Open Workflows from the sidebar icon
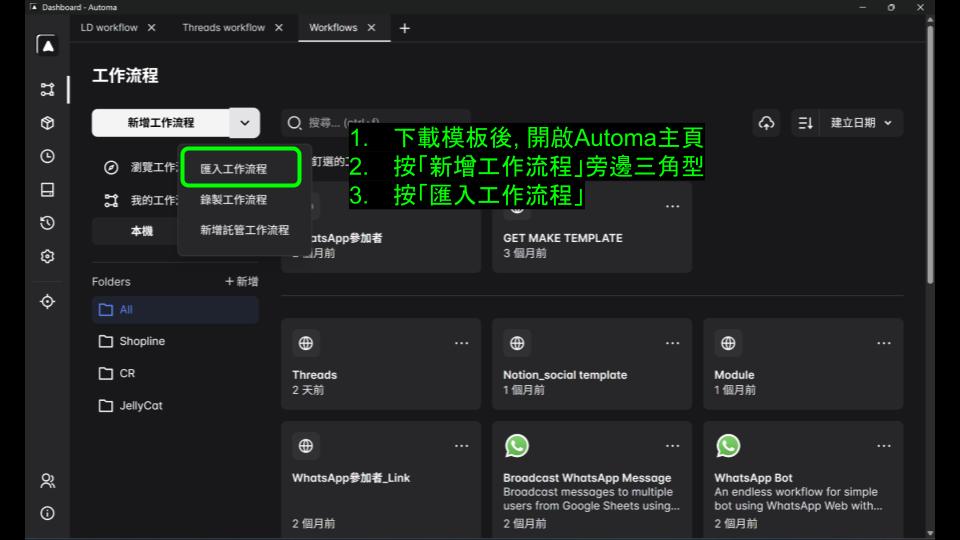Viewport: 960px width, 540px height. (47, 89)
